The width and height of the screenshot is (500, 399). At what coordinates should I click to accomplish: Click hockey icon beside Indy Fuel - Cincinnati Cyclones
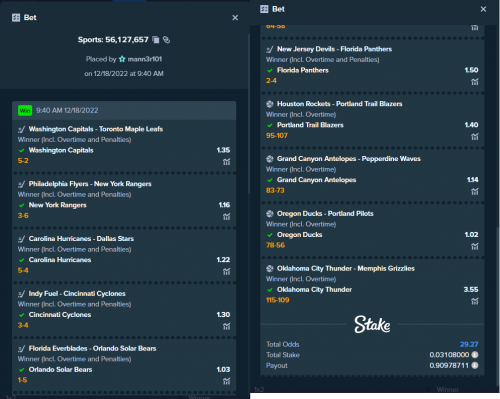pyautogui.click(x=22, y=294)
